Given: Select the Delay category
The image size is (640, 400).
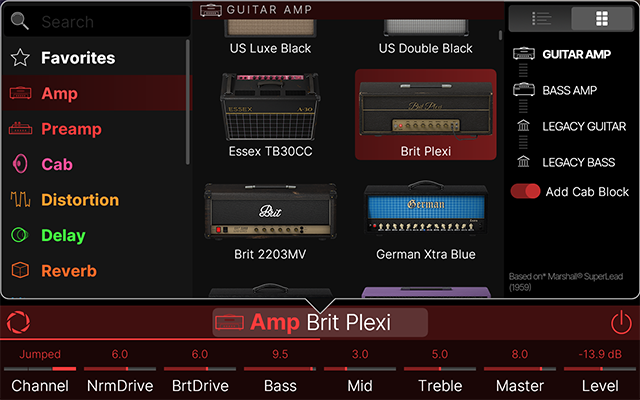Looking at the screenshot, I should [x=96, y=235].
